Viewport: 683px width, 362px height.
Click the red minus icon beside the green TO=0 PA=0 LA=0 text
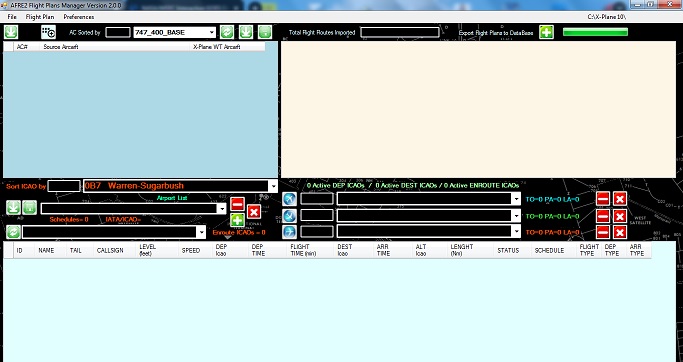(603, 216)
